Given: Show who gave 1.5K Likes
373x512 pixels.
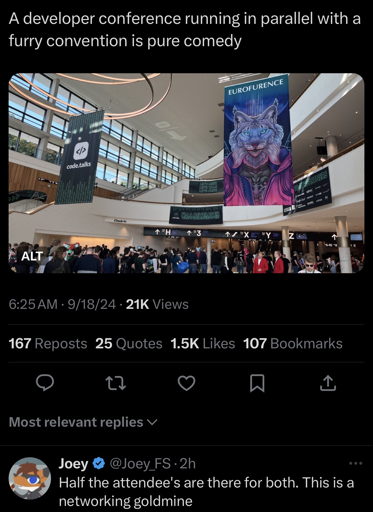Looking at the screenshot, I should (x=203, y=344).
